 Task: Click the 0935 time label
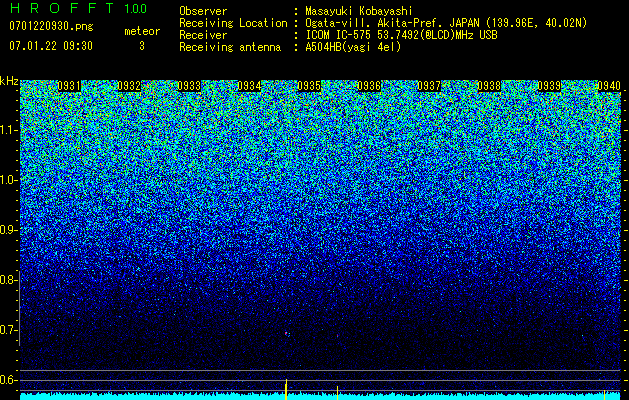click(x=309, y=86)
